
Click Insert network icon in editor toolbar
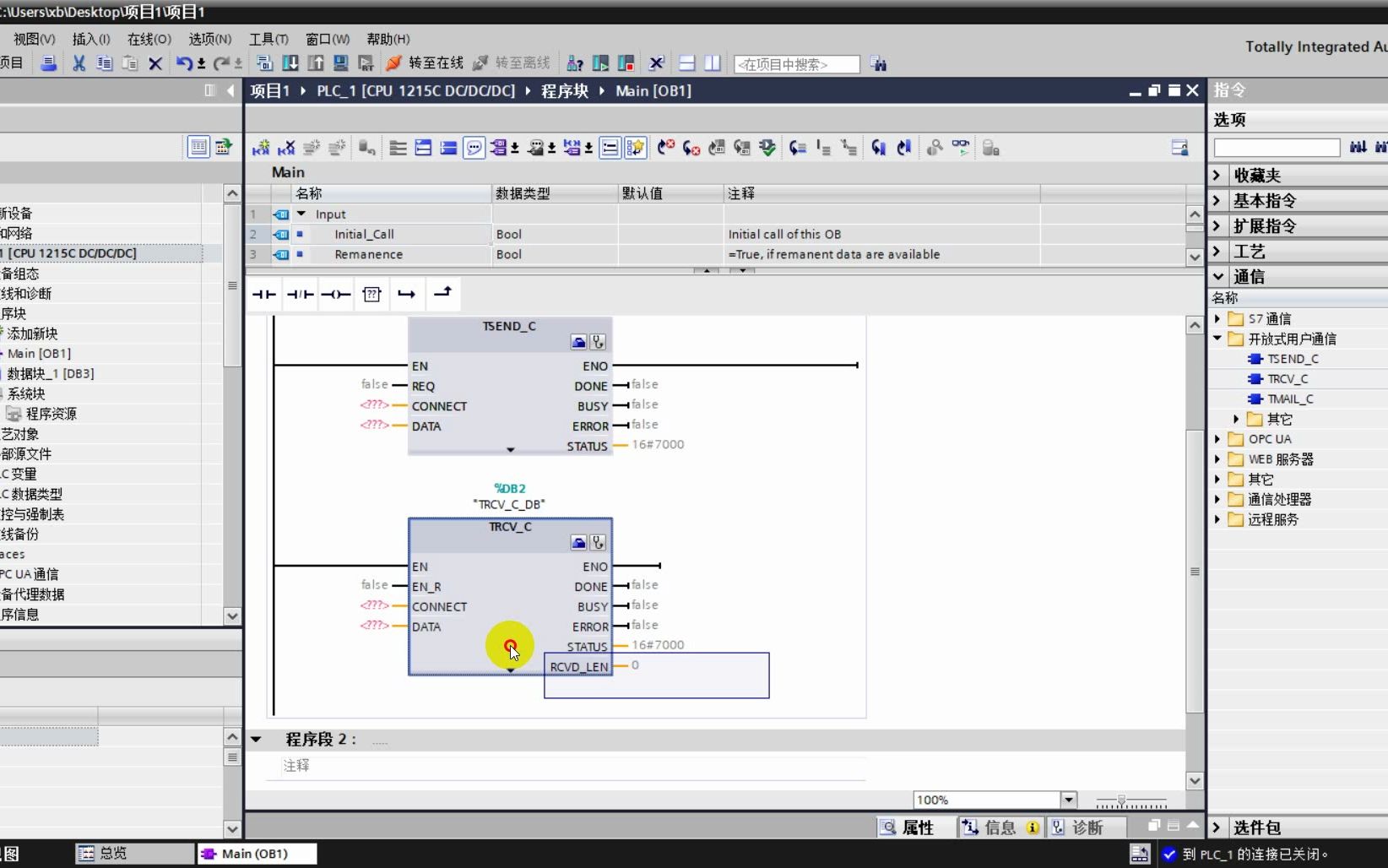tap(261, 148)
